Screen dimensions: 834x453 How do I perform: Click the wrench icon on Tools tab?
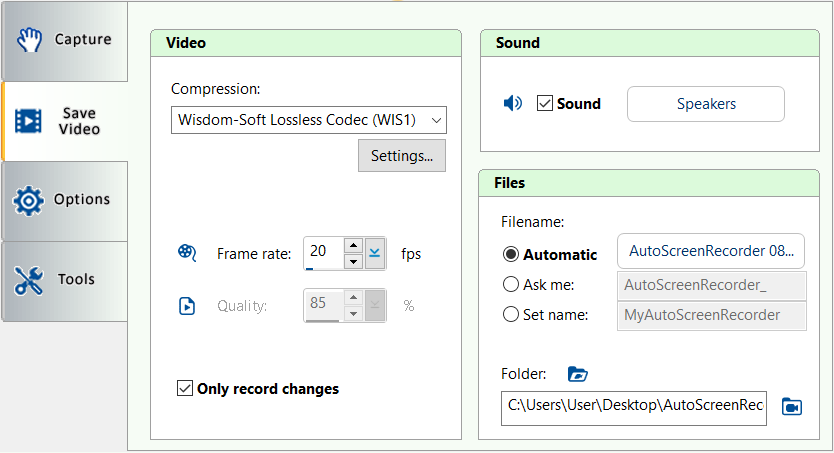[28, 280]
